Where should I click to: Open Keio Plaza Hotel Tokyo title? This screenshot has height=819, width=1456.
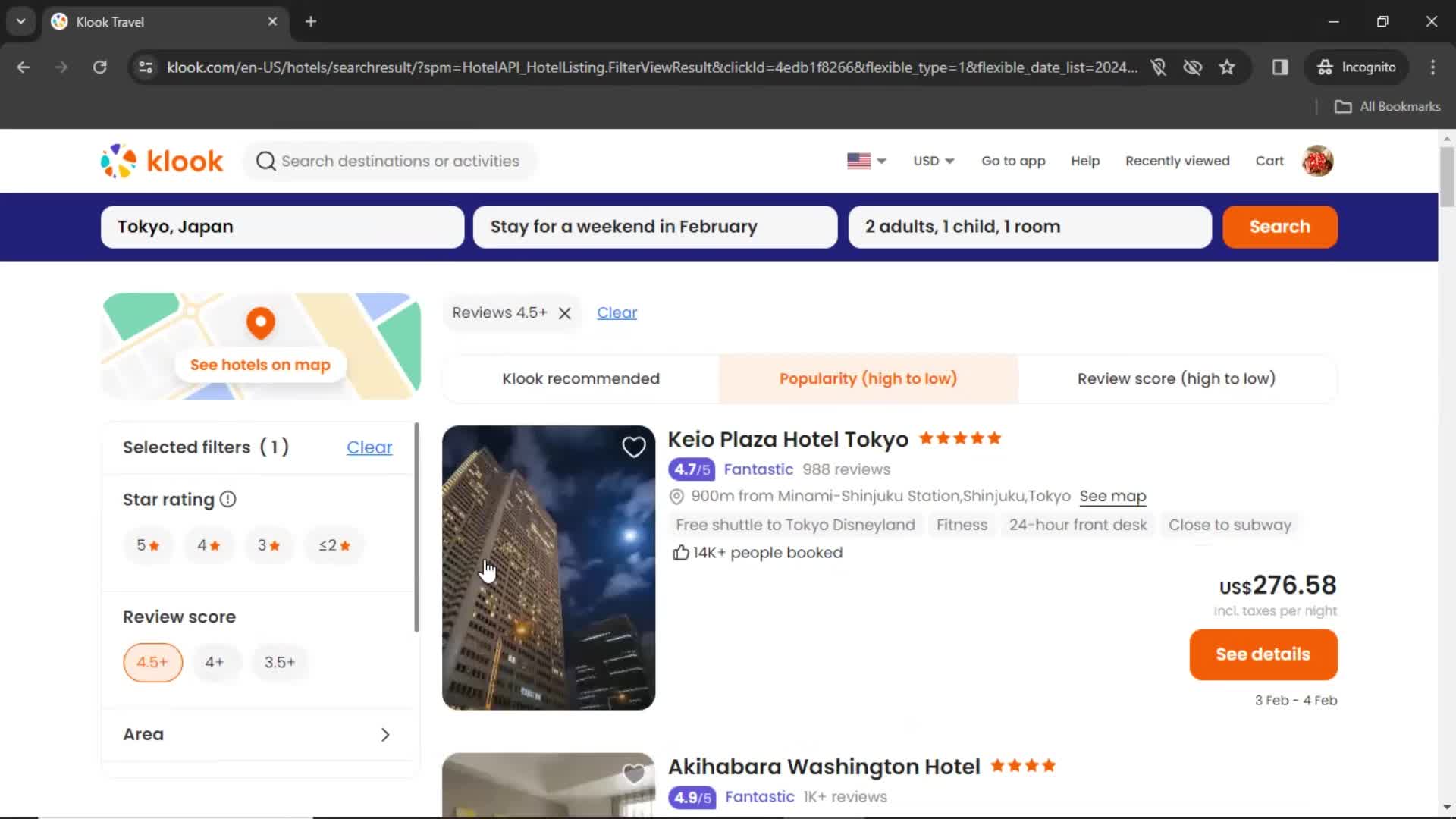click(x=788, y=439)
